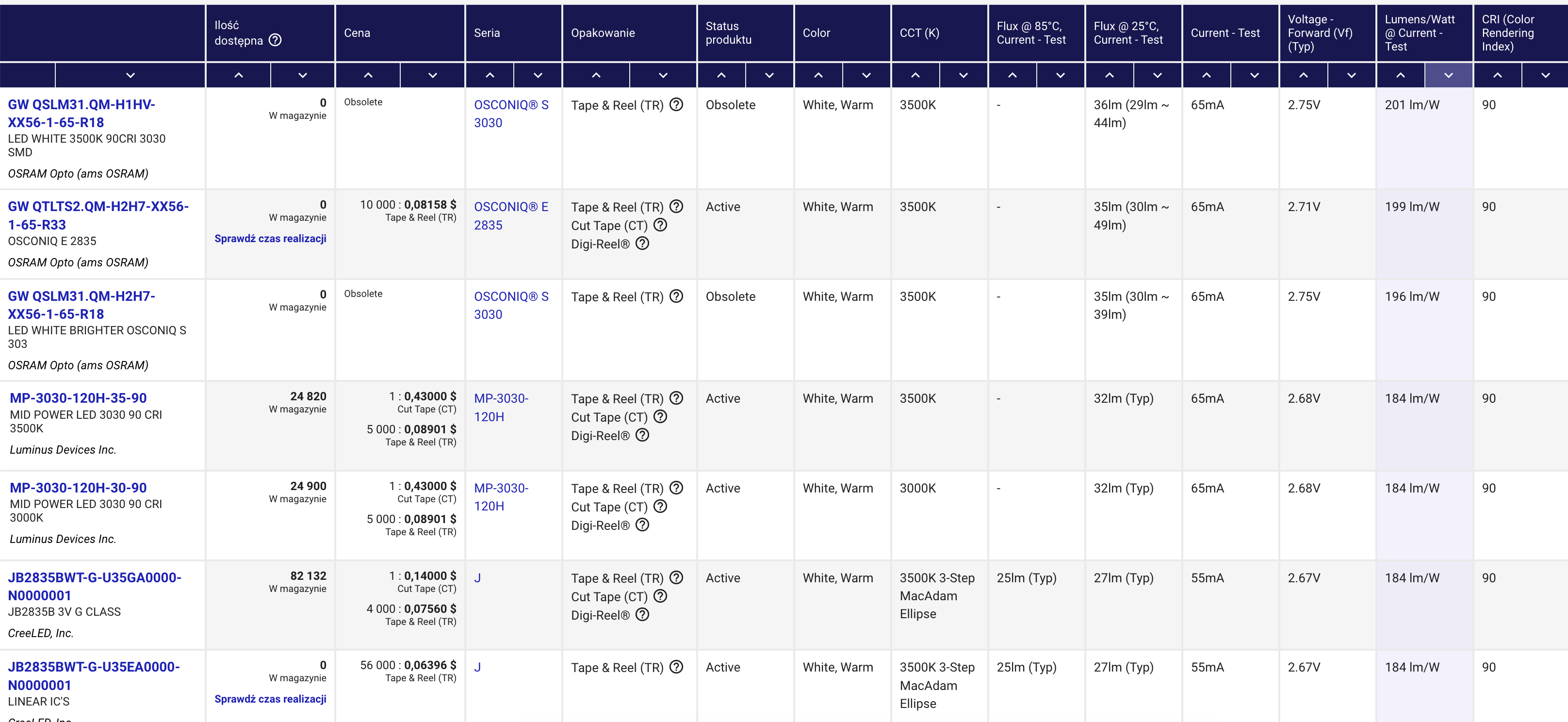This screenshot has width=1568, height=722.
Task: Click the 10 000 : 0,08158 $ price
Action: 408,205
